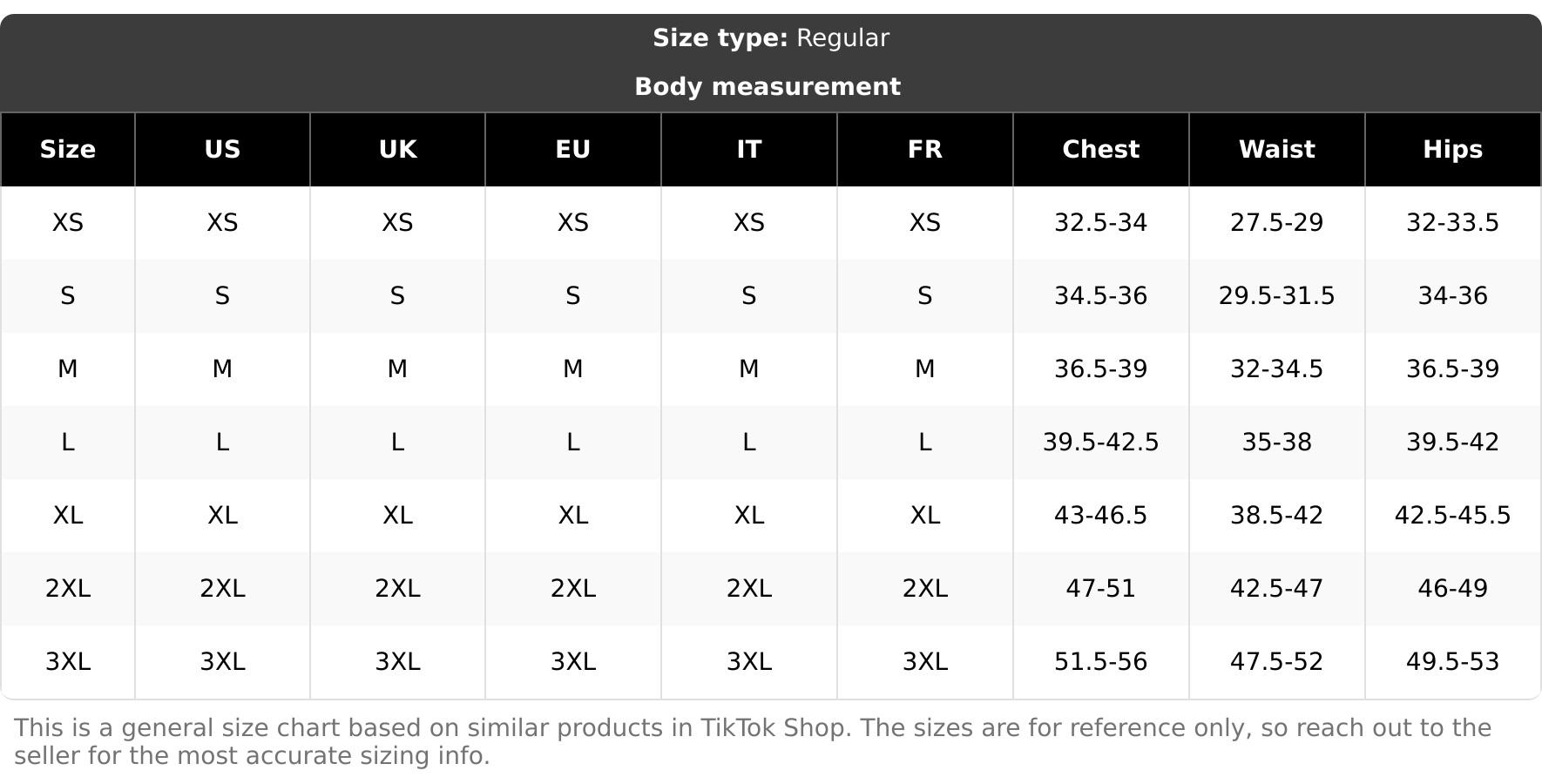Screen dimensions: 1542x784
Task: Click the FR column header
Action: pyautogui.click(x=925, y=149)
